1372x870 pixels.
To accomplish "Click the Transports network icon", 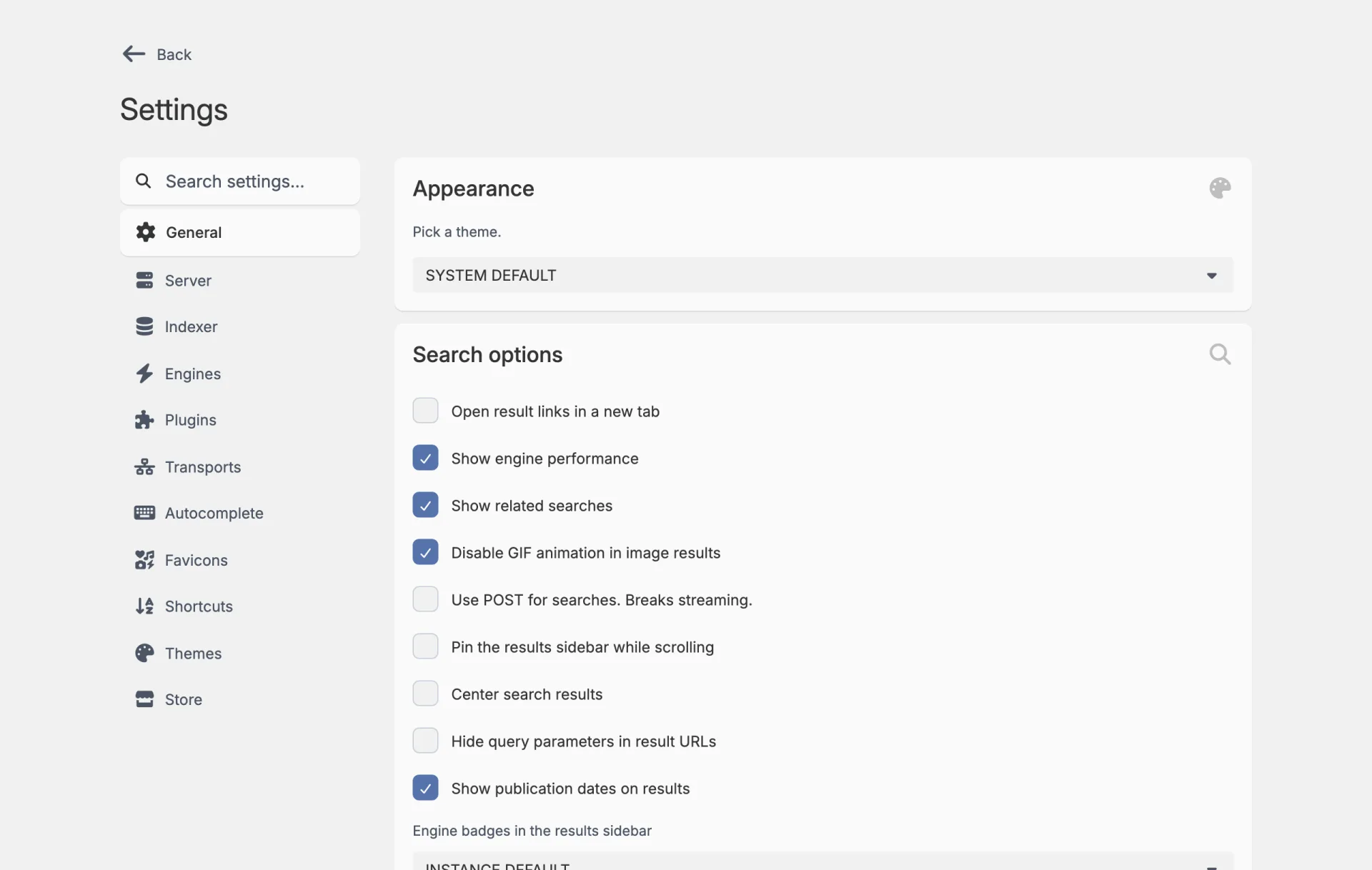I will tap(144, 467).
